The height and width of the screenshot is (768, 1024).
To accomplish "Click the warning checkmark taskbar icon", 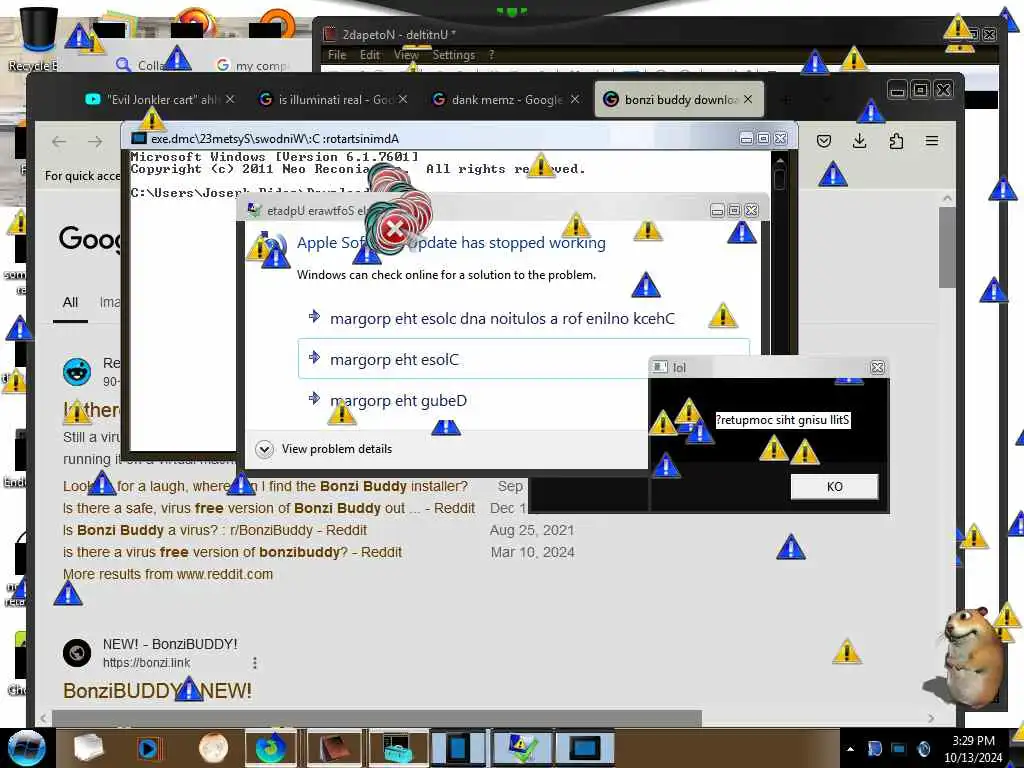I will (x=522, y=748).
